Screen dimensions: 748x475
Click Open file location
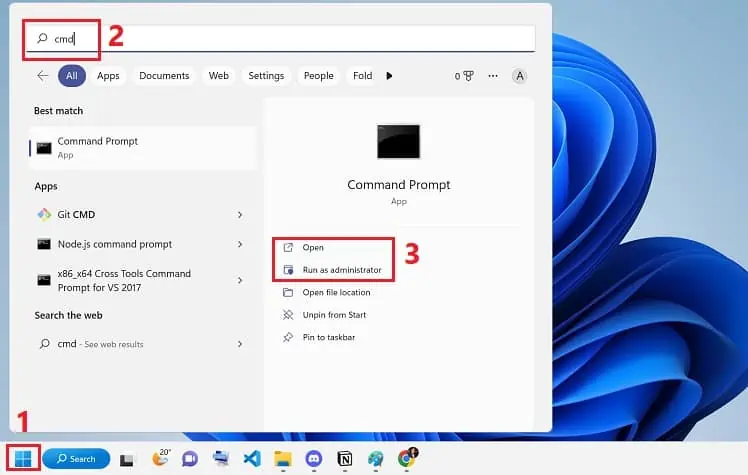336,293
